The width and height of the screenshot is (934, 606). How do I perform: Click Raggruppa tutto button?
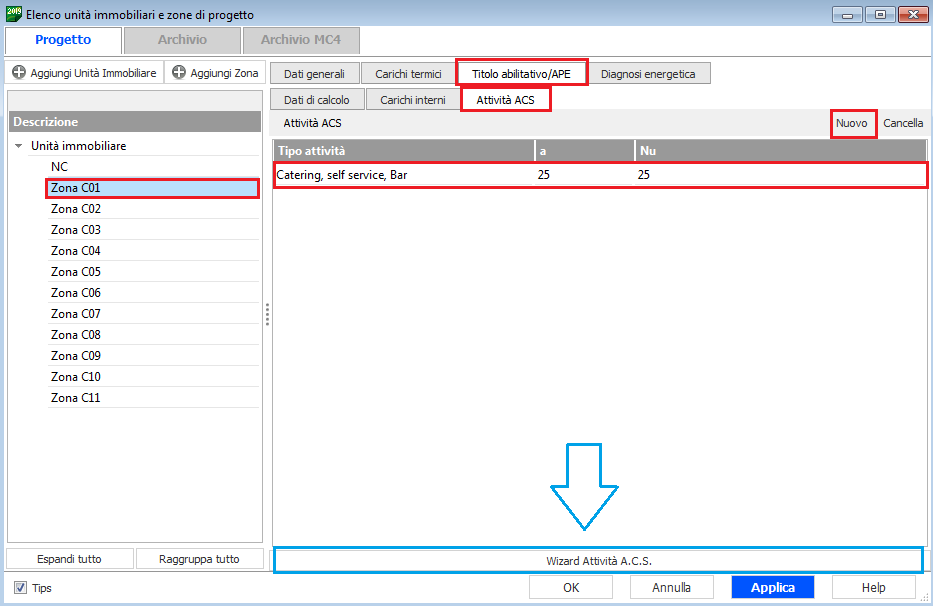click(x=199, y=559)
